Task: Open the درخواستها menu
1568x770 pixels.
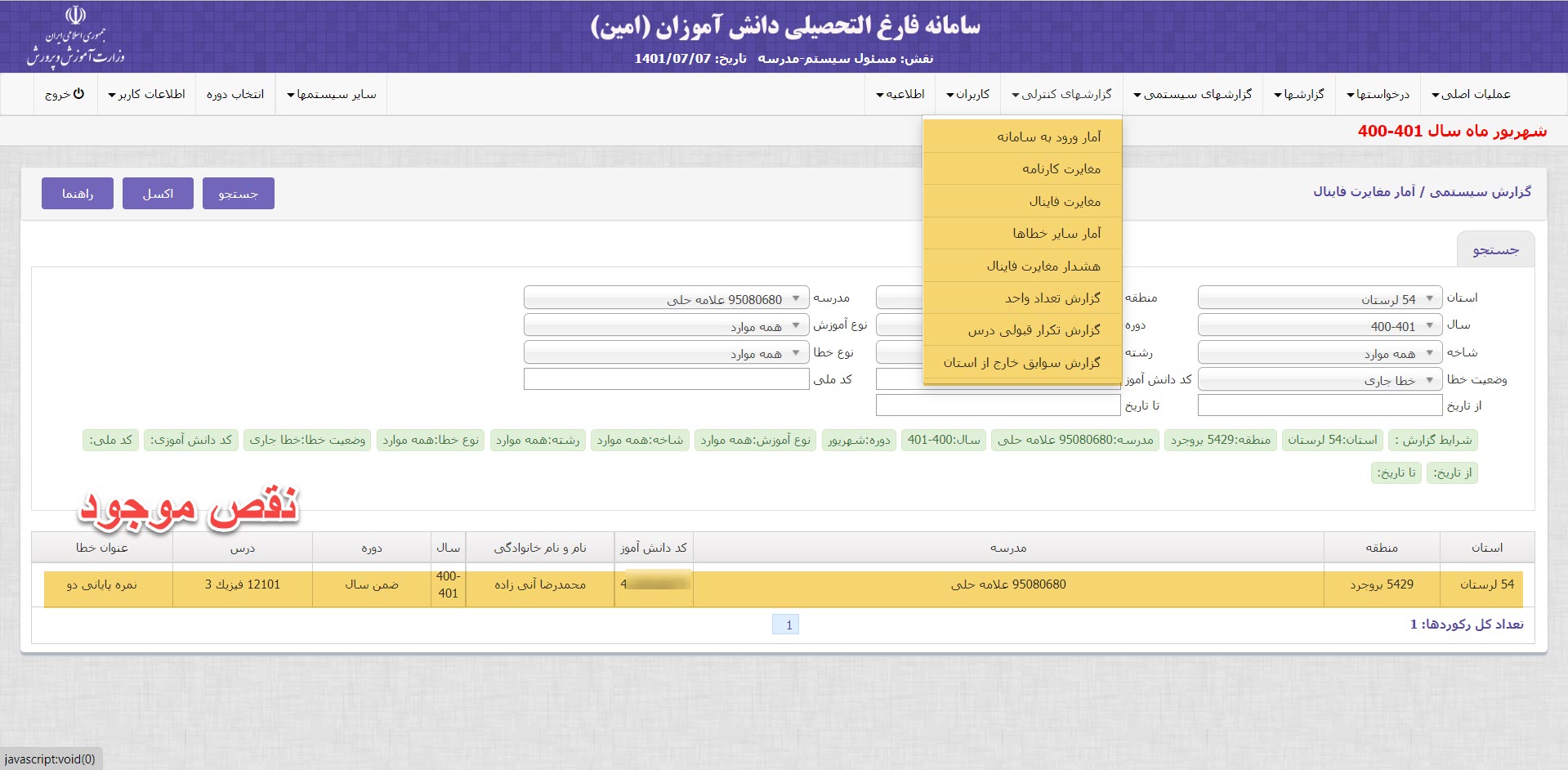Action: click(x=1378, y=95)
